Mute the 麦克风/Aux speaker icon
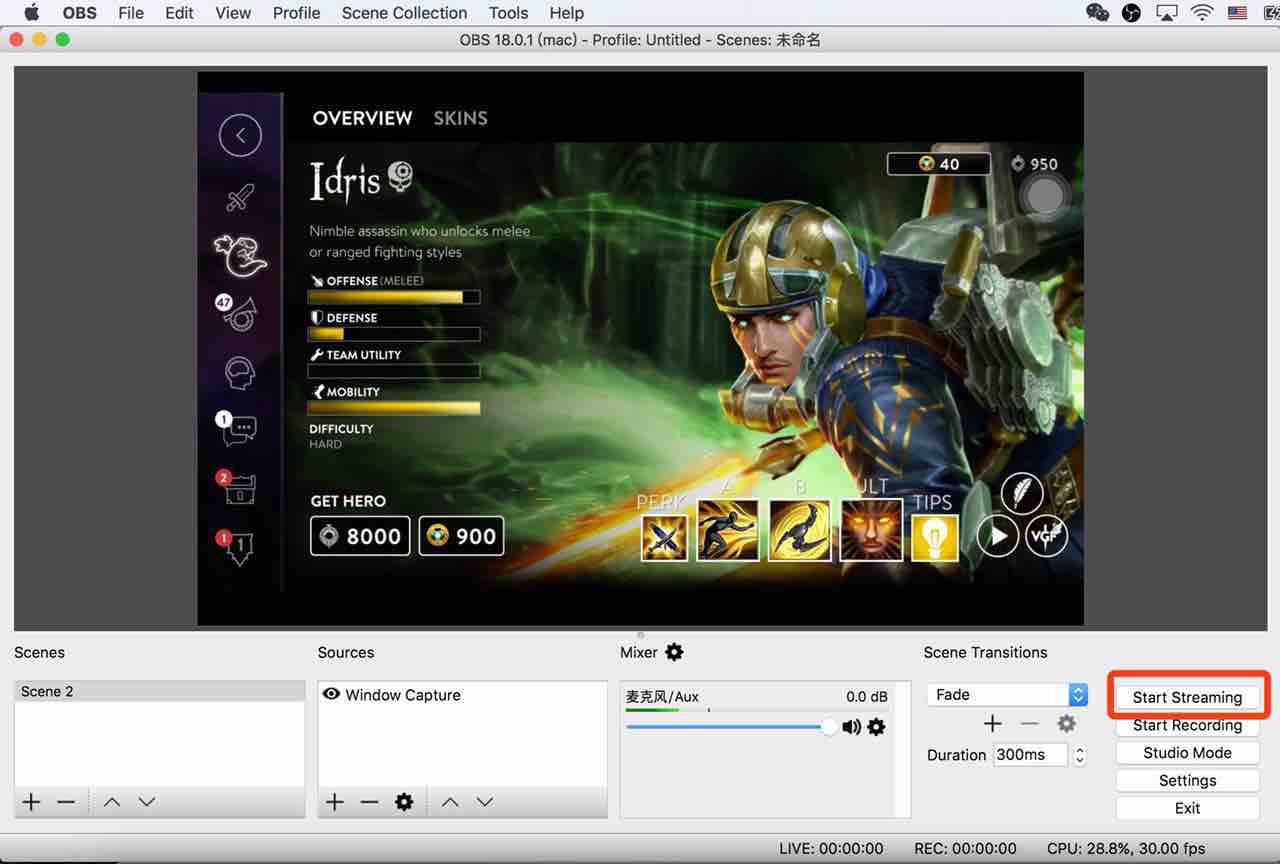The width and height of the screenshot is (1280, 864). [x=851, y=727]
